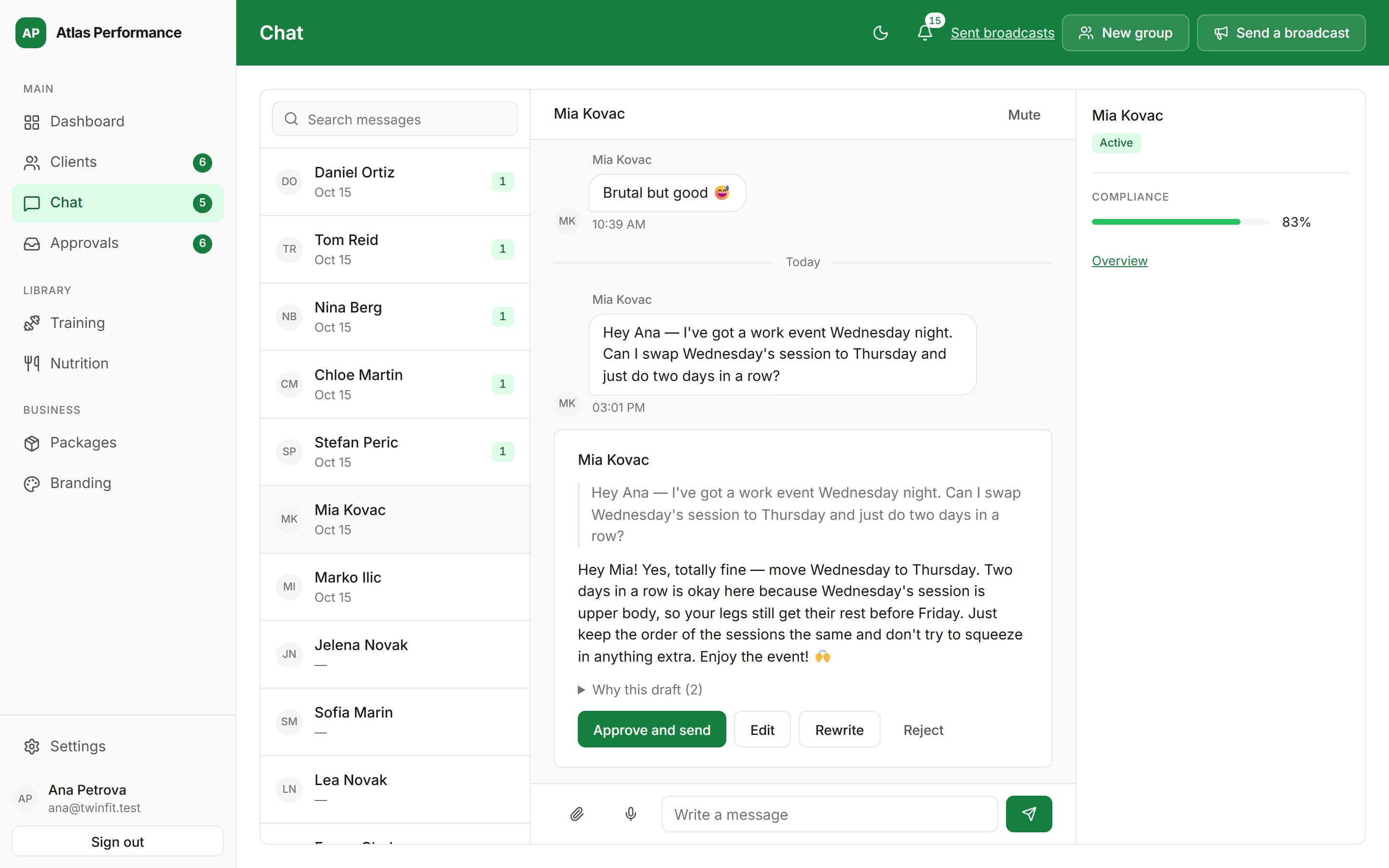Screen dimensions: 1389x868
Task: Focus the Write a message field
Action: pyautogui.click(x=830, y=814)
